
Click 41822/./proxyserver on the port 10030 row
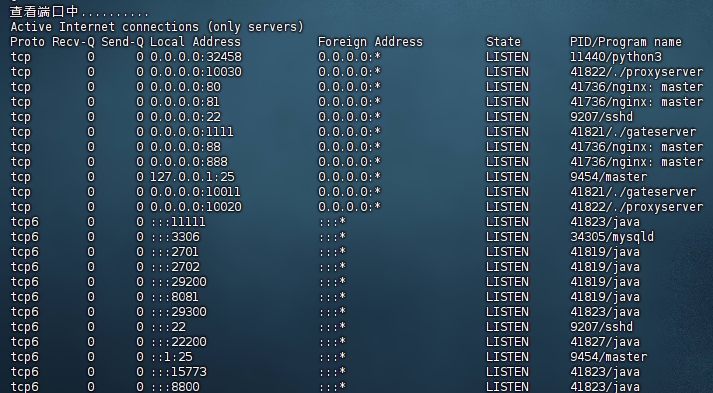tap(637, 72)
